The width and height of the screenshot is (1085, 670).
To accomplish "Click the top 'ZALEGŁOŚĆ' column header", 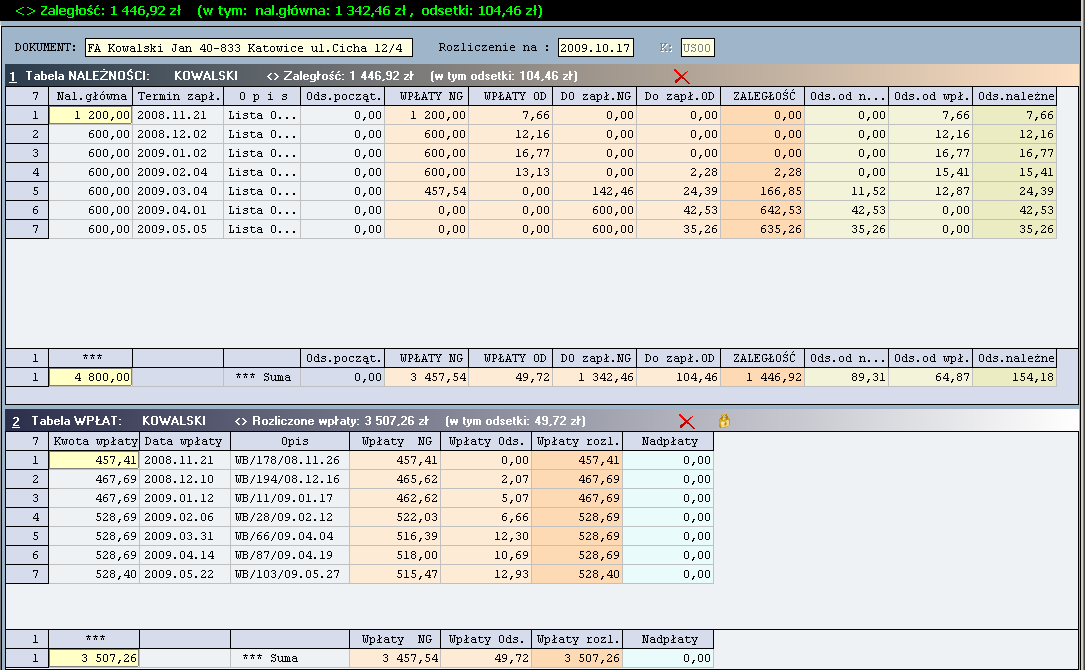I will [x=763, y=96].
